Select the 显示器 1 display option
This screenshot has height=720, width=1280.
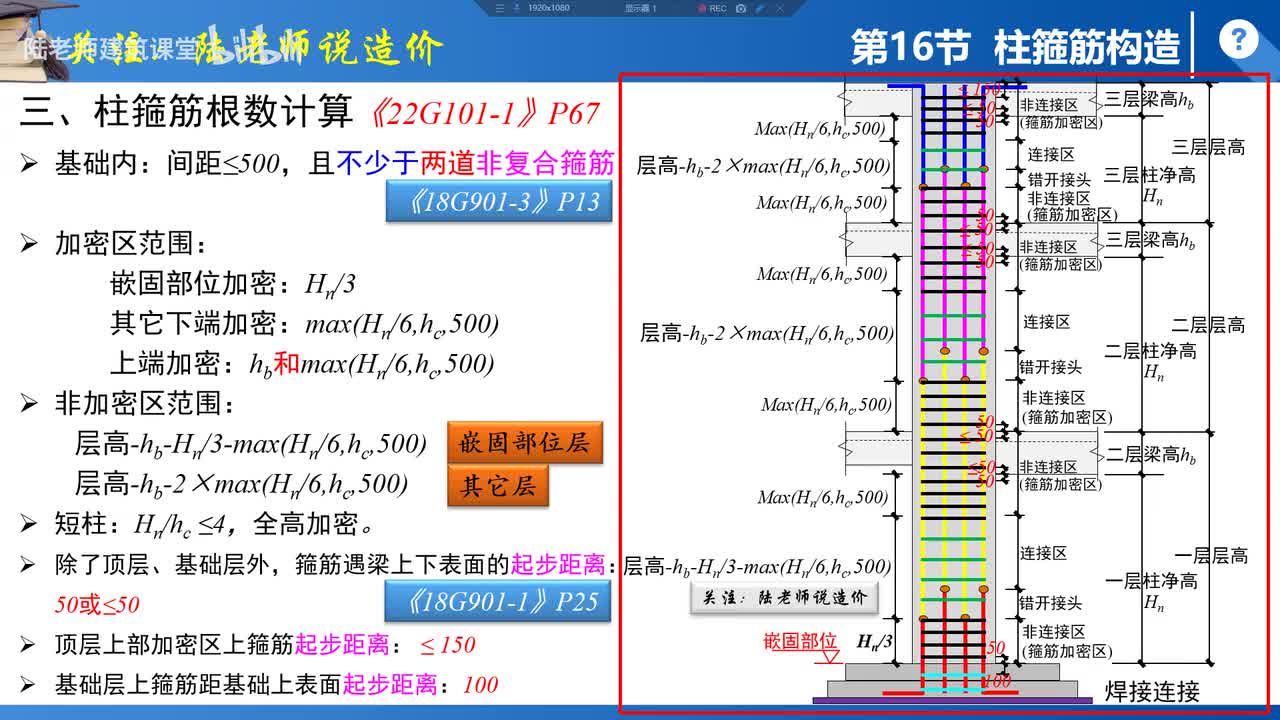(x=640, y=8)
